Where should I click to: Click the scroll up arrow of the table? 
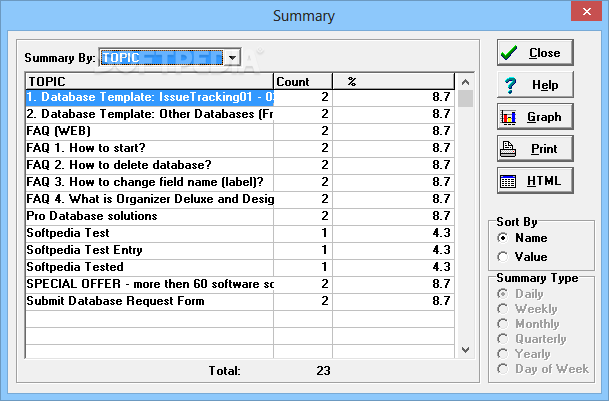465,82
